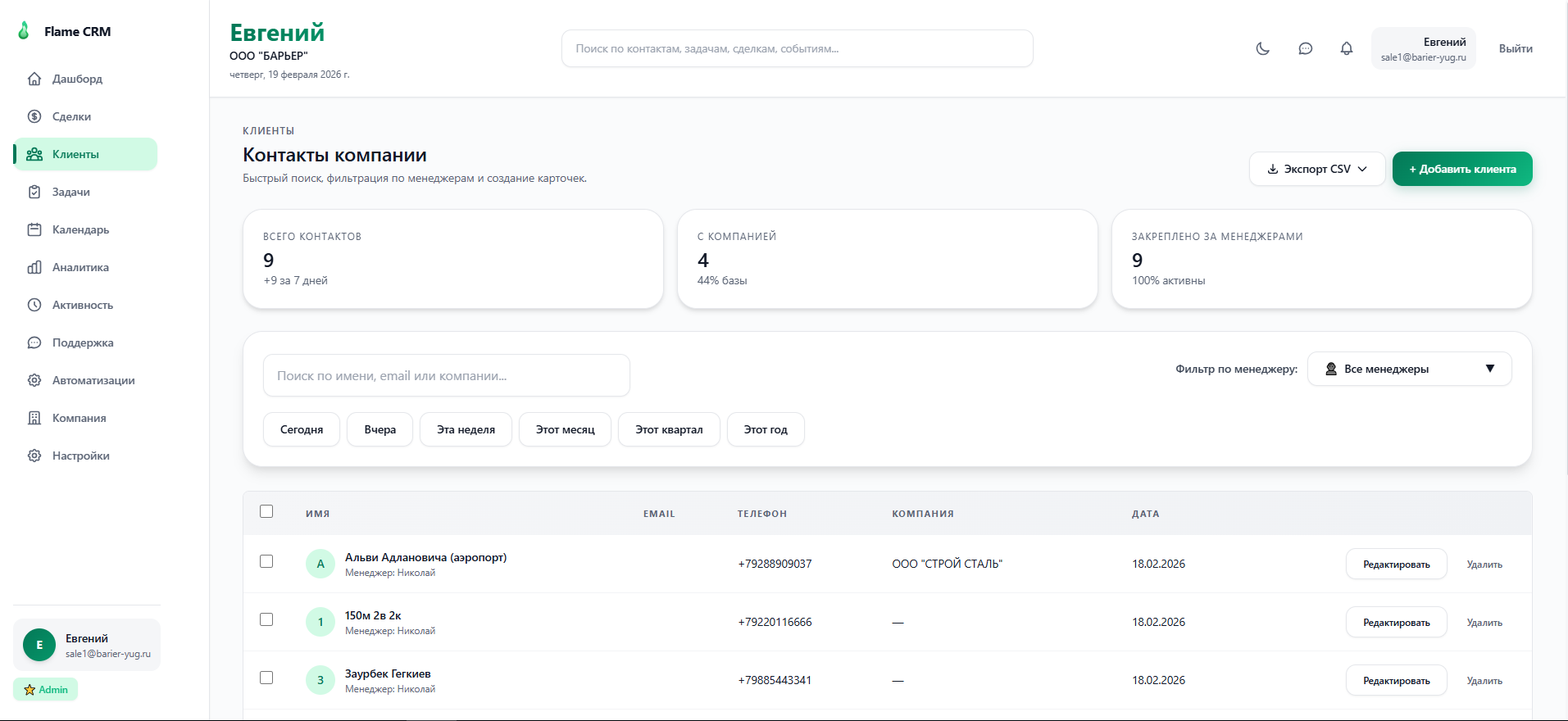
Task: Open the Поддержка sidebar section
Action: [83, 342]
